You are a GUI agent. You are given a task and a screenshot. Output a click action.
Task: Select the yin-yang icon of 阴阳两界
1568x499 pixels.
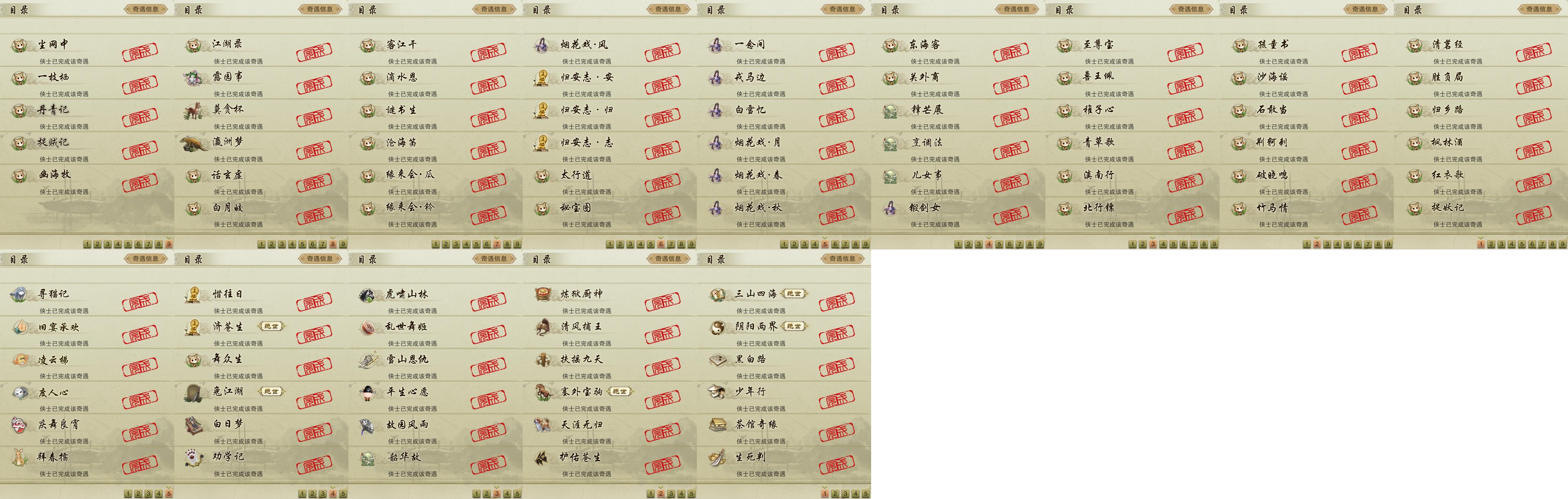(717, 327)
